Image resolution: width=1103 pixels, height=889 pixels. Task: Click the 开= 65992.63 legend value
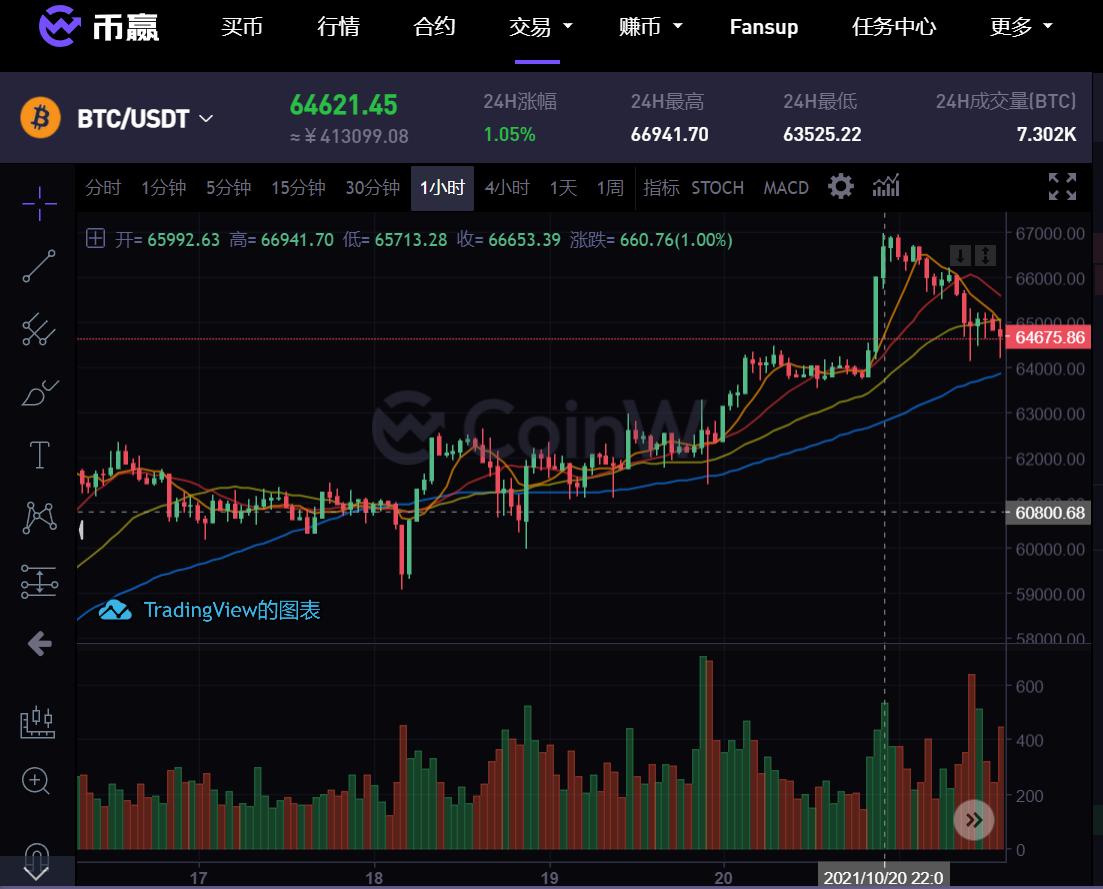167,240
